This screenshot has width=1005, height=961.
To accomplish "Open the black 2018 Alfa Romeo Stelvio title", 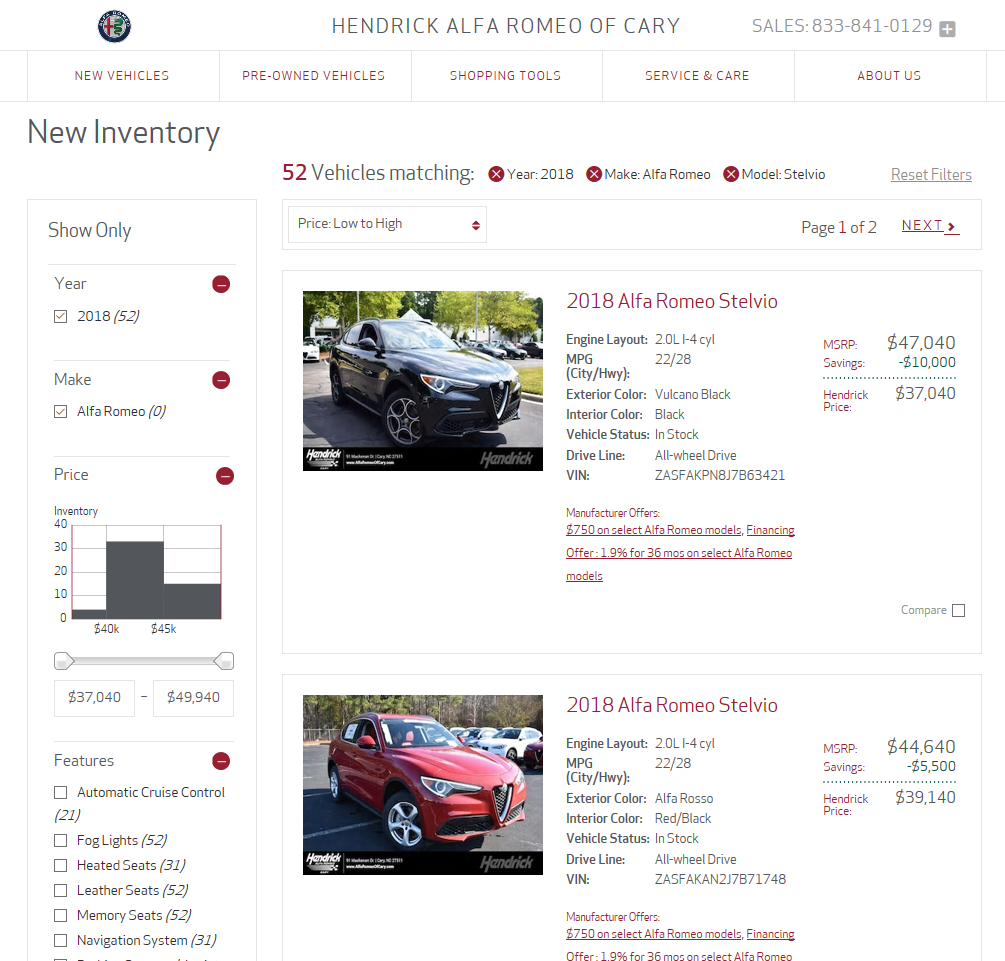I will 672,301.
